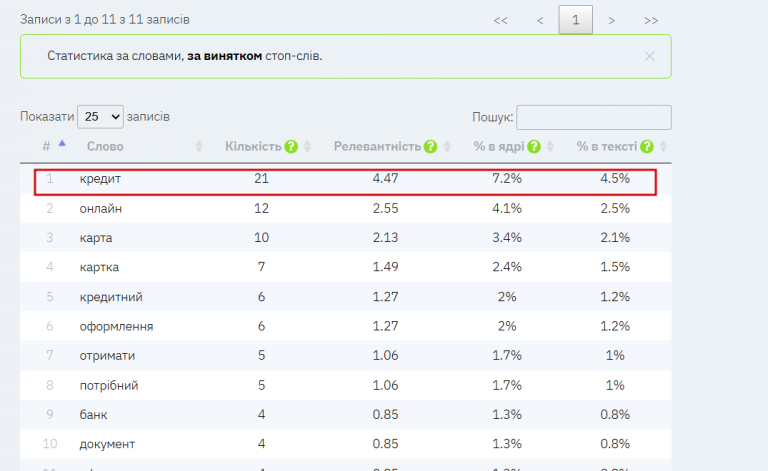Select the word онлайн
This screenshot has height=471, width=768.
[x=101, y=209]
